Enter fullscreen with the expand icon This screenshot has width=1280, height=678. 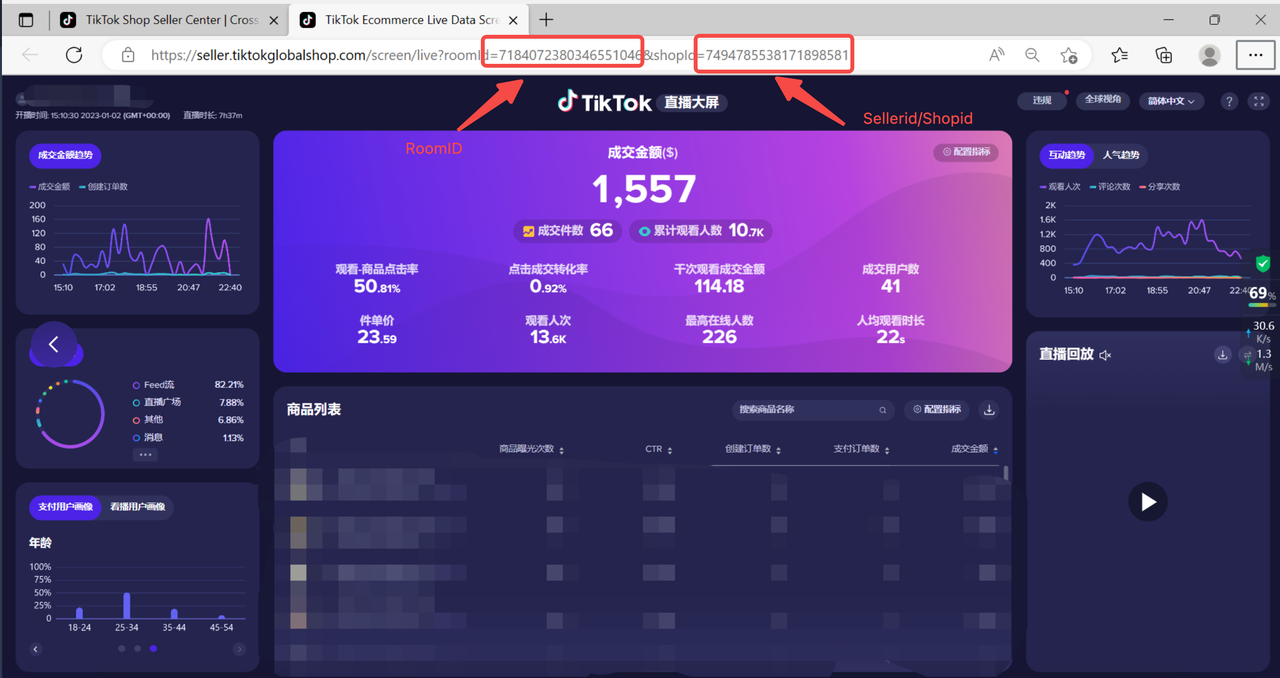(1259, 101)
